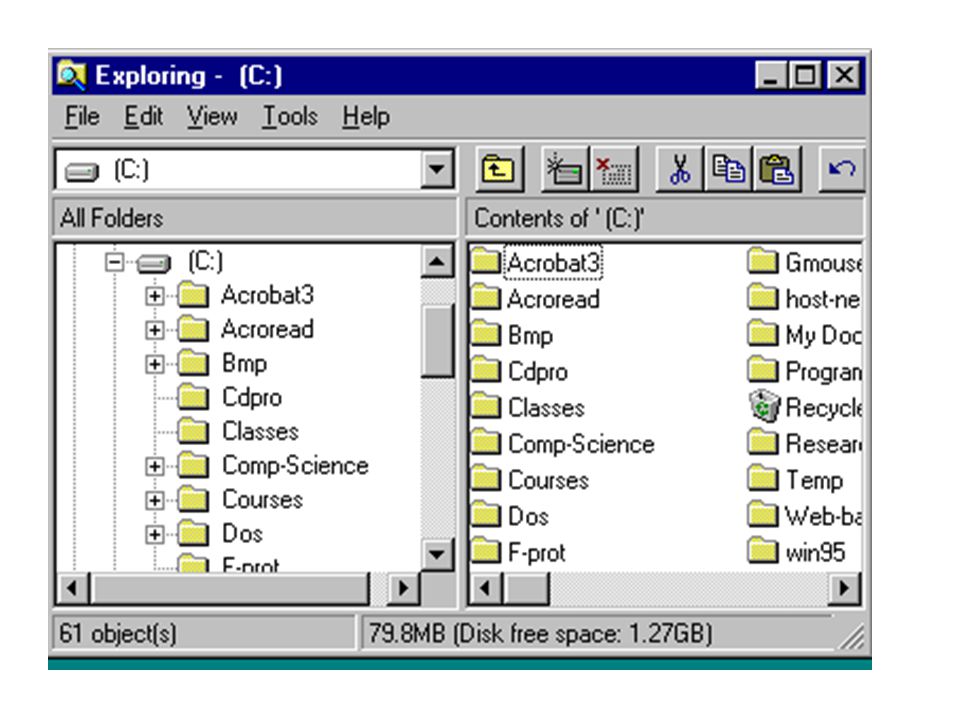This screenshot has height=720, width=960.
Task: Click tree pane vertical scrollbar thumb
Action: tap(437, 340)
